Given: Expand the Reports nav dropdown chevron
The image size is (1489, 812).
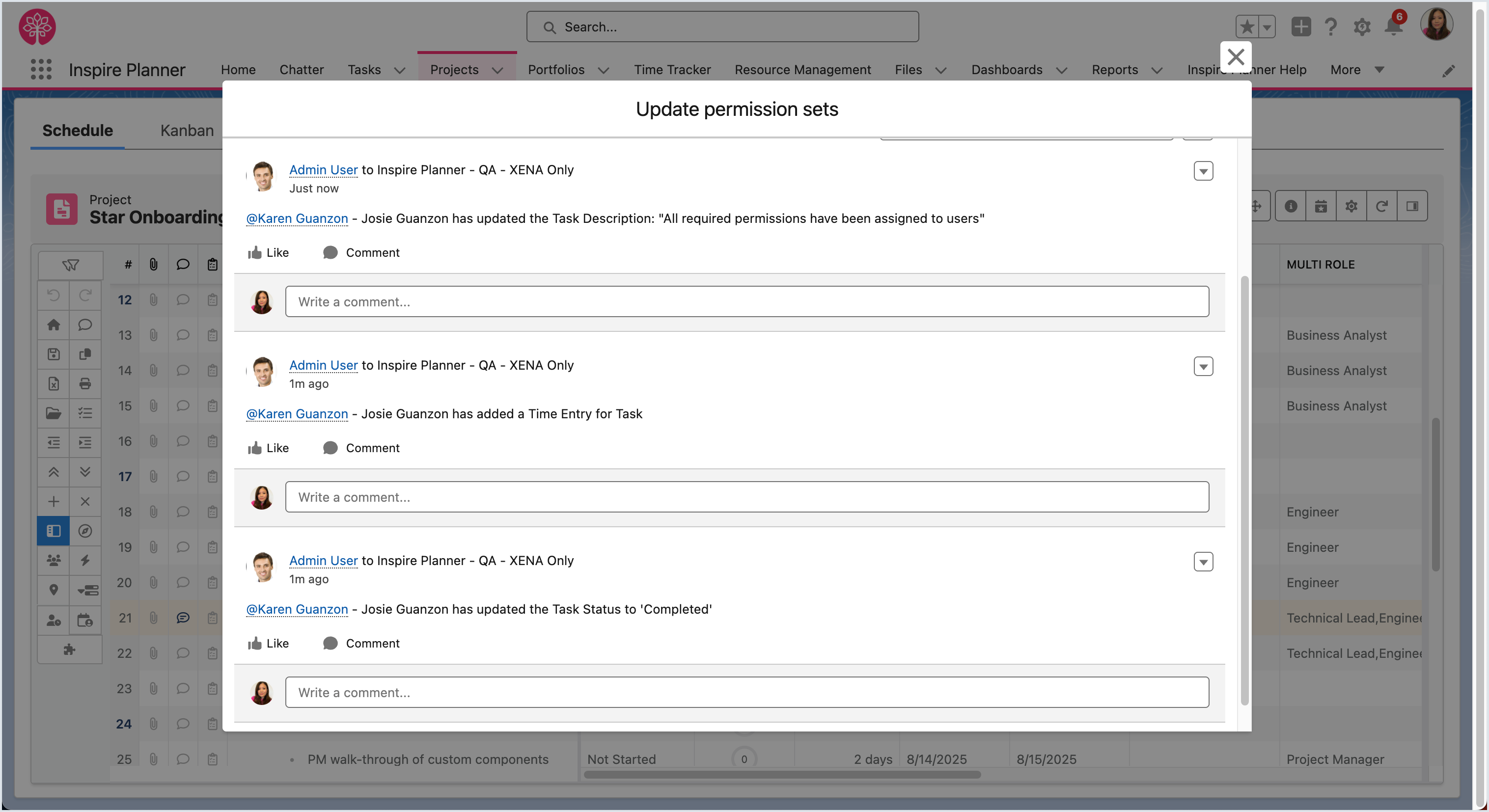Looking at the screenshot, I should pyautogui.click(x=1157, y=71).
